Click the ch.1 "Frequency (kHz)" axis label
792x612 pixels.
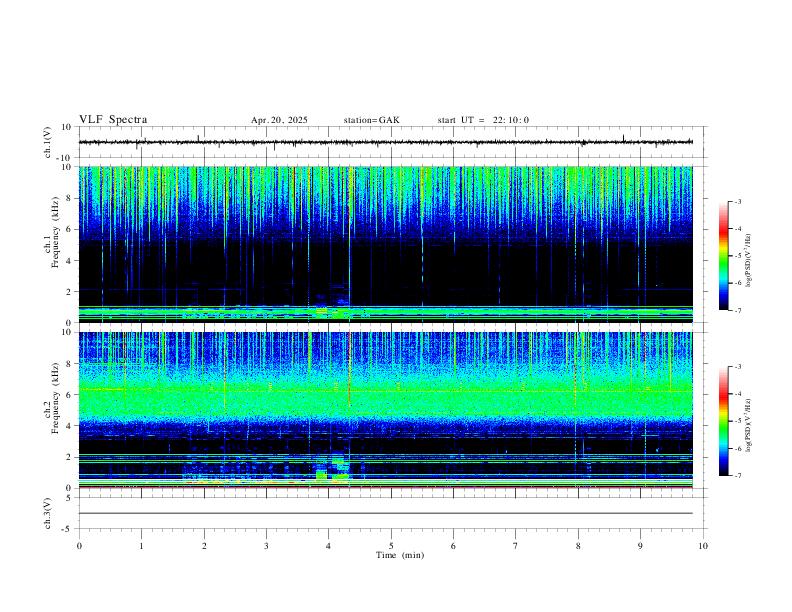pyautogui.click(x=56, y=231)
